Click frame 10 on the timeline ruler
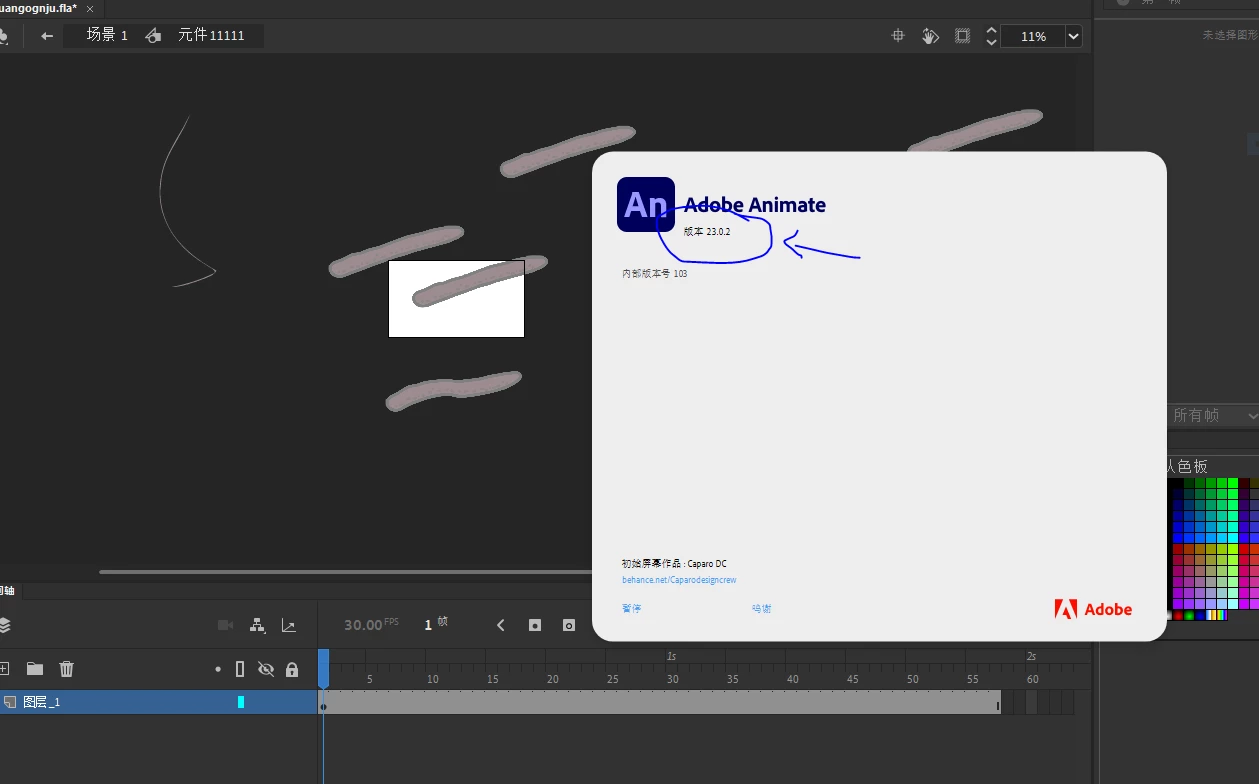The image size is (1259, 784). click(433, 679)
